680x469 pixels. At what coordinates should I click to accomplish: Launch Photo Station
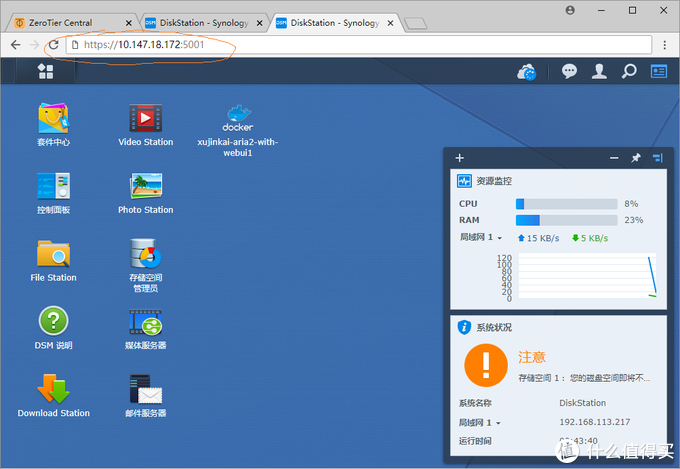click(x=145, y=187)
